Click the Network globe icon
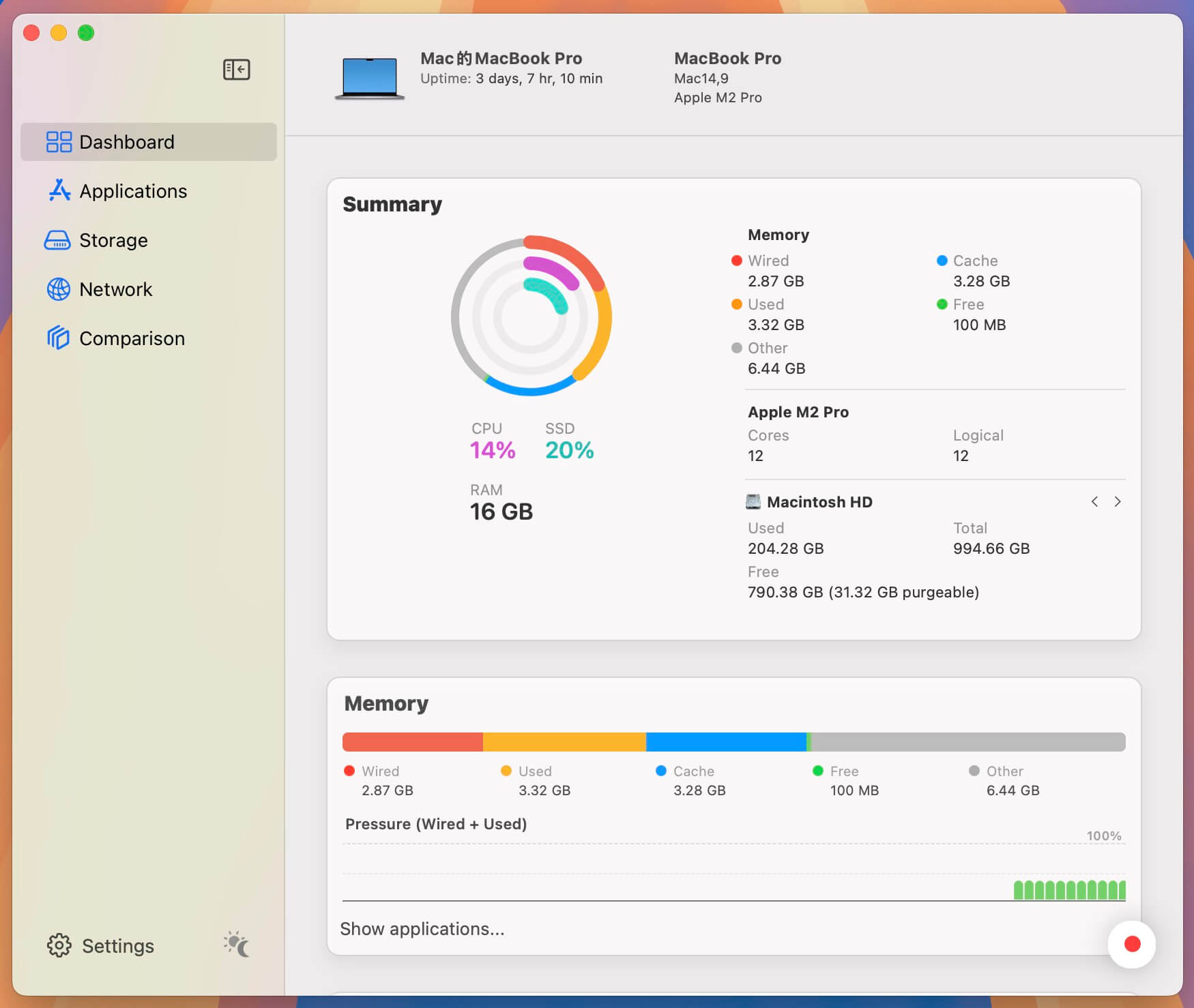Viewport: 1194px width, 1008px height. pyautogui.click(x=59, y=289)
